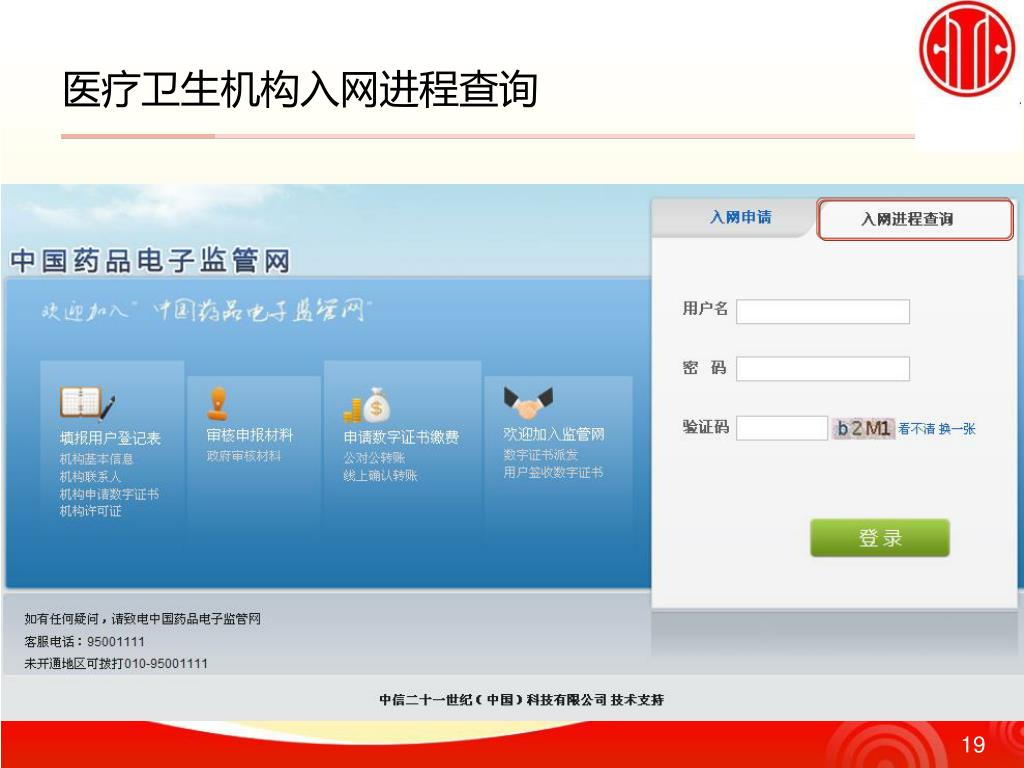The image size is (1024, 768).
Task: Select 欢迎加入监管网 step heading
Action: pyautogui.click(x=554, y=434)
